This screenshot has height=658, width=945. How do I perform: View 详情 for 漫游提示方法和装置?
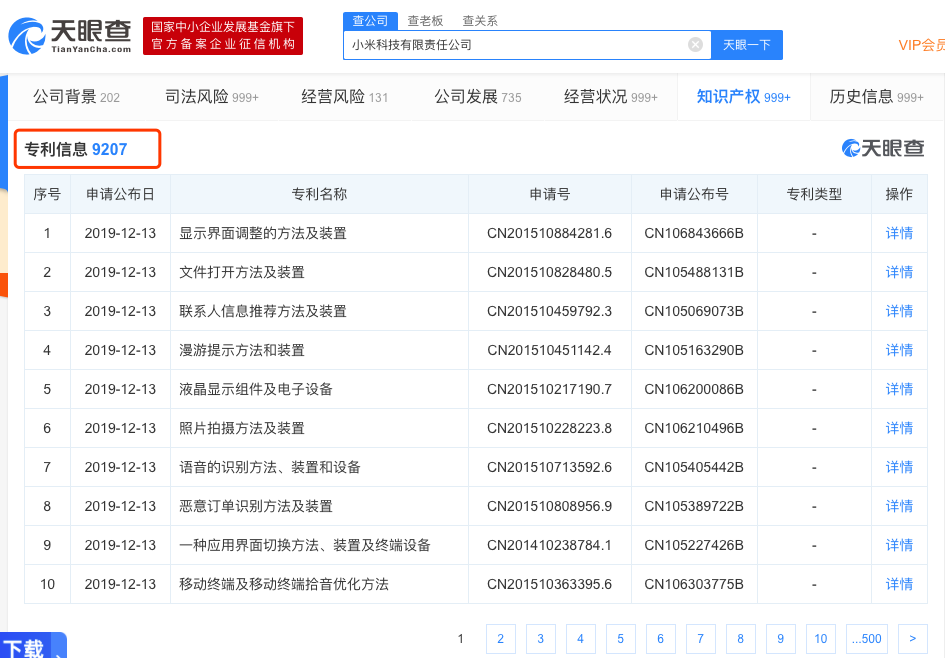(899, 350)
